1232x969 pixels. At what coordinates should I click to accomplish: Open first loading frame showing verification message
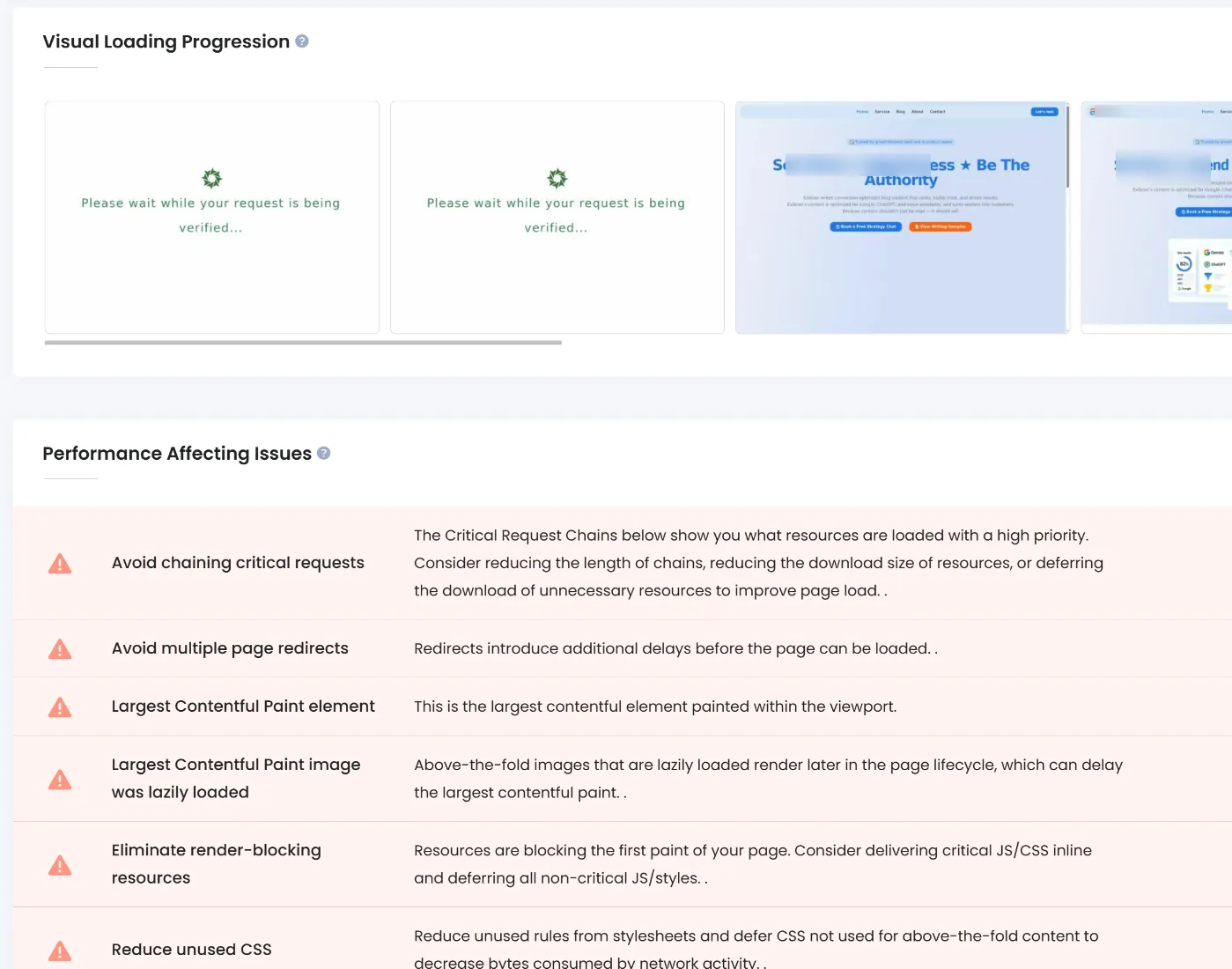point(212,217)
